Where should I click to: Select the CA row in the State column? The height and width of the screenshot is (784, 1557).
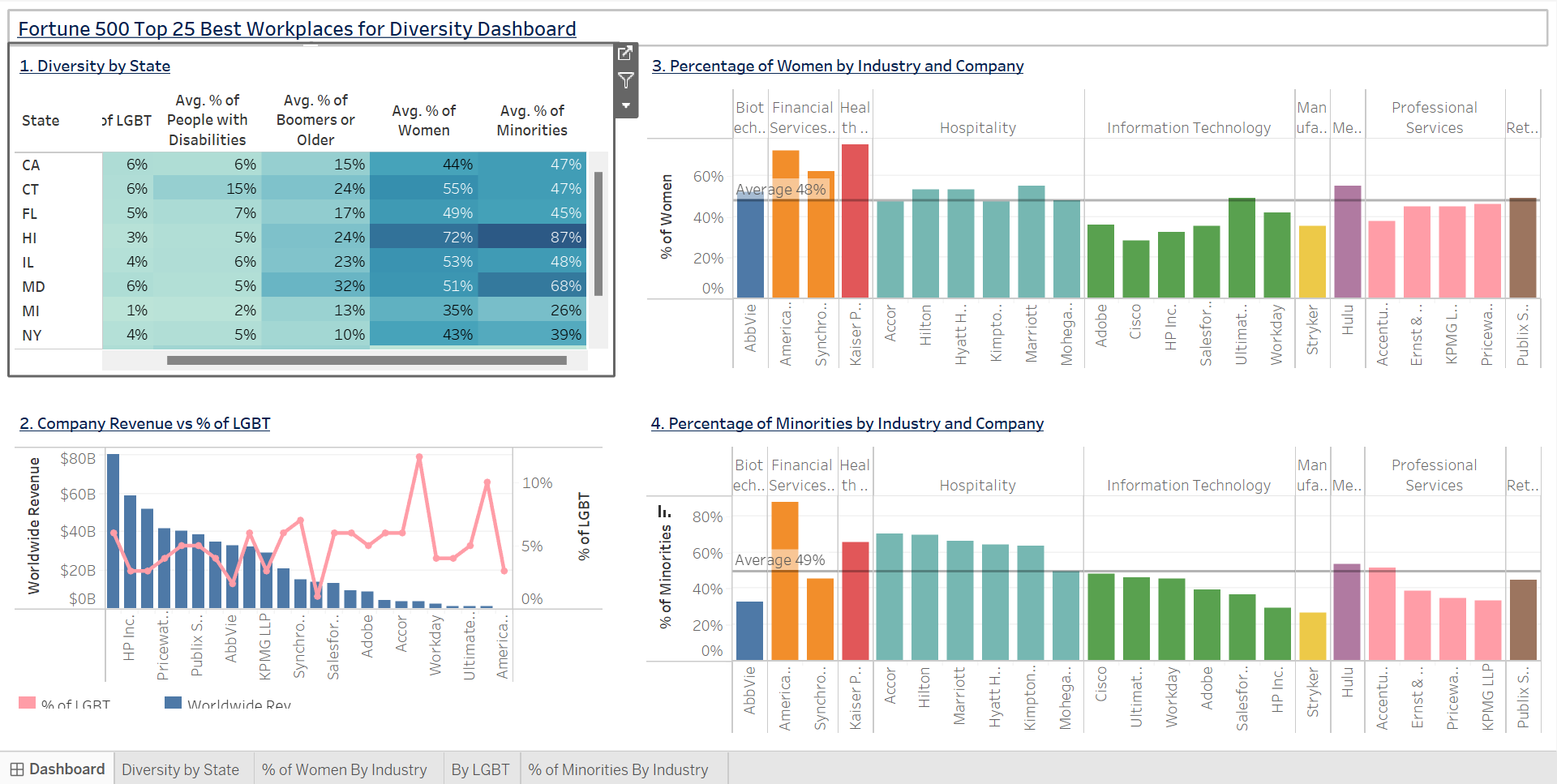31,165
